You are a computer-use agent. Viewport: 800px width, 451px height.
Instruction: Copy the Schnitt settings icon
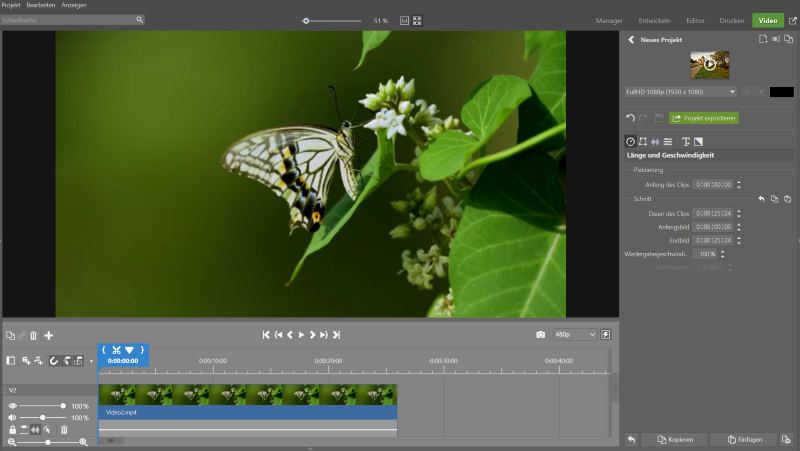click(x=774, y=199)
